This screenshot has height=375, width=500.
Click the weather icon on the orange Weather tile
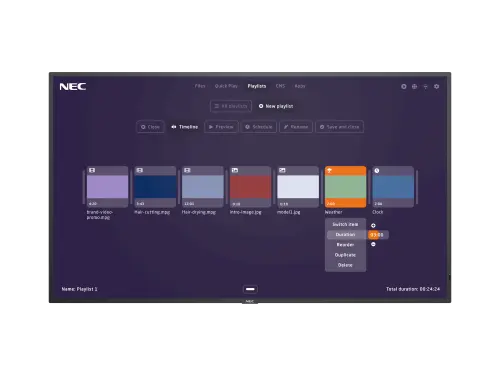click(329, 170)
